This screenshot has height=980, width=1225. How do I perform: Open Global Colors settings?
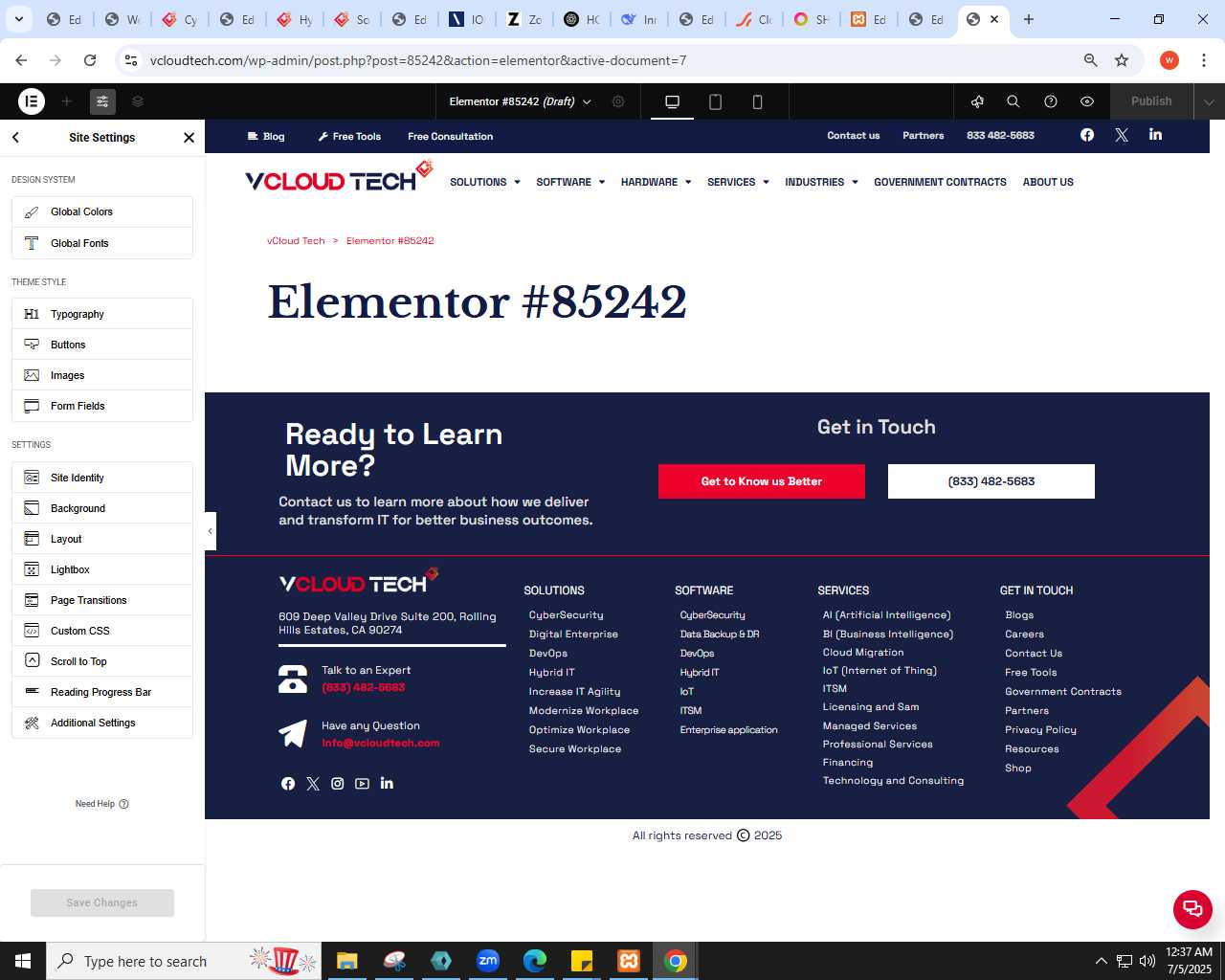point(102,212)
